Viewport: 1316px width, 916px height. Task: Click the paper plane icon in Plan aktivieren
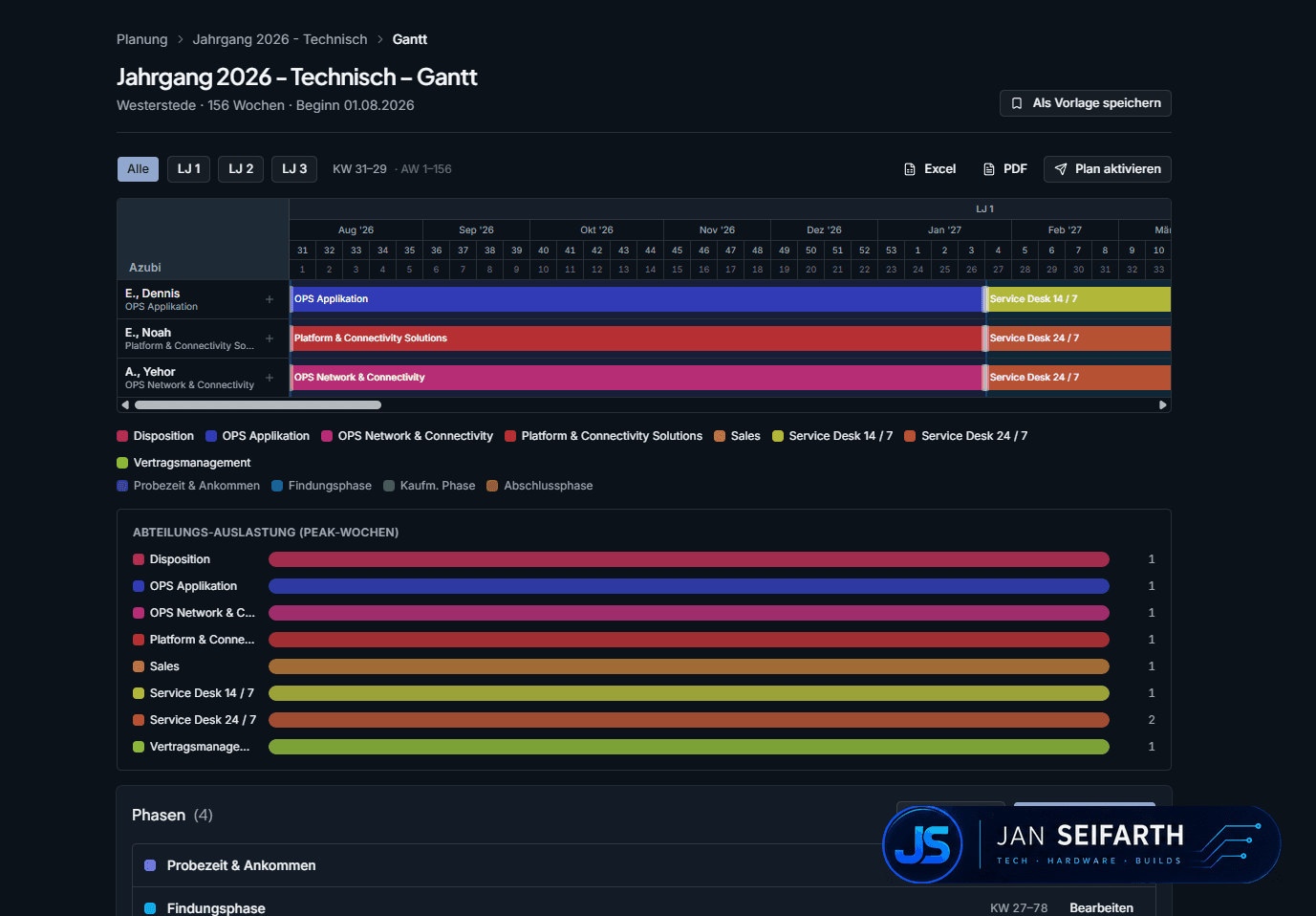pyautogui.click(x=1061, y=169)
